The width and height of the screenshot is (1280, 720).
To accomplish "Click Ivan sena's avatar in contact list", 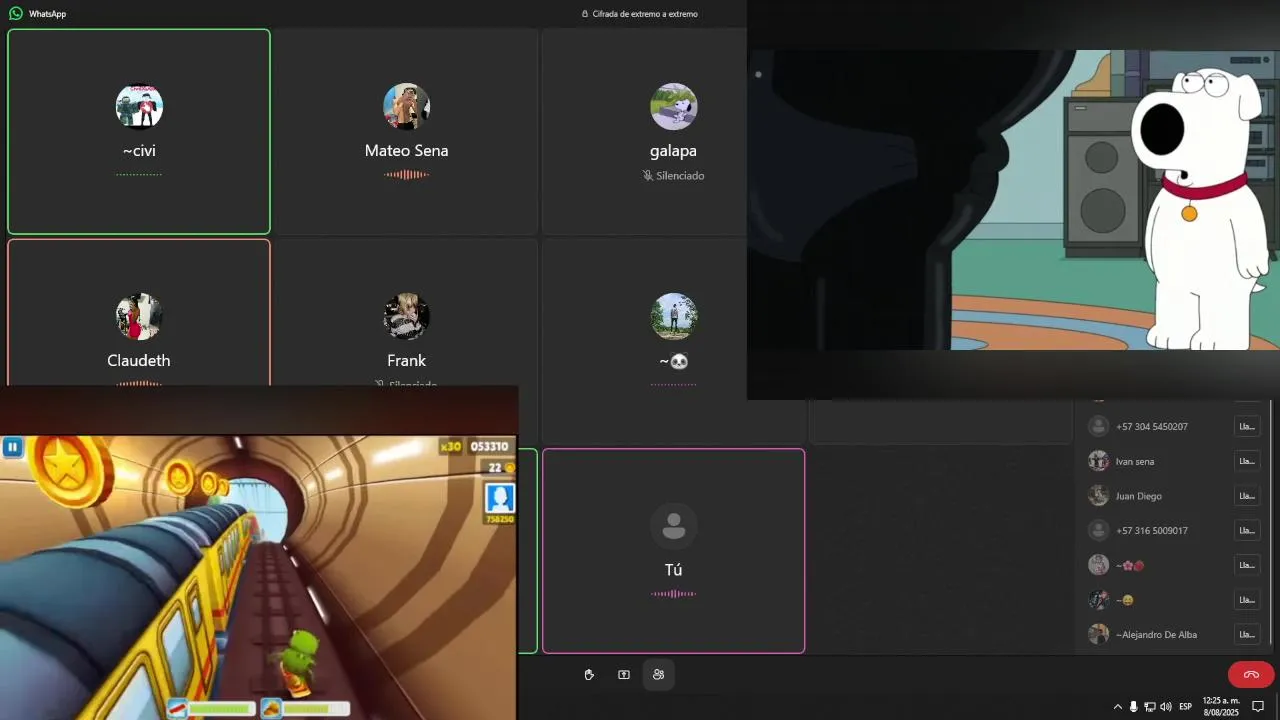I will coord(1098,460).
